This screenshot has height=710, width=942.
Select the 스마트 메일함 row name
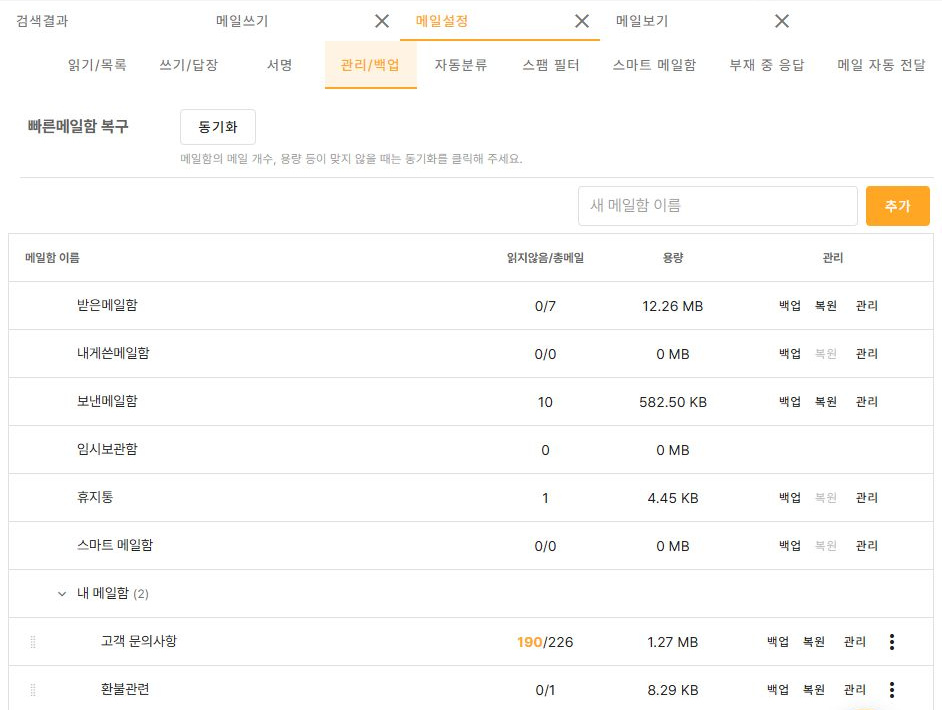115,545
